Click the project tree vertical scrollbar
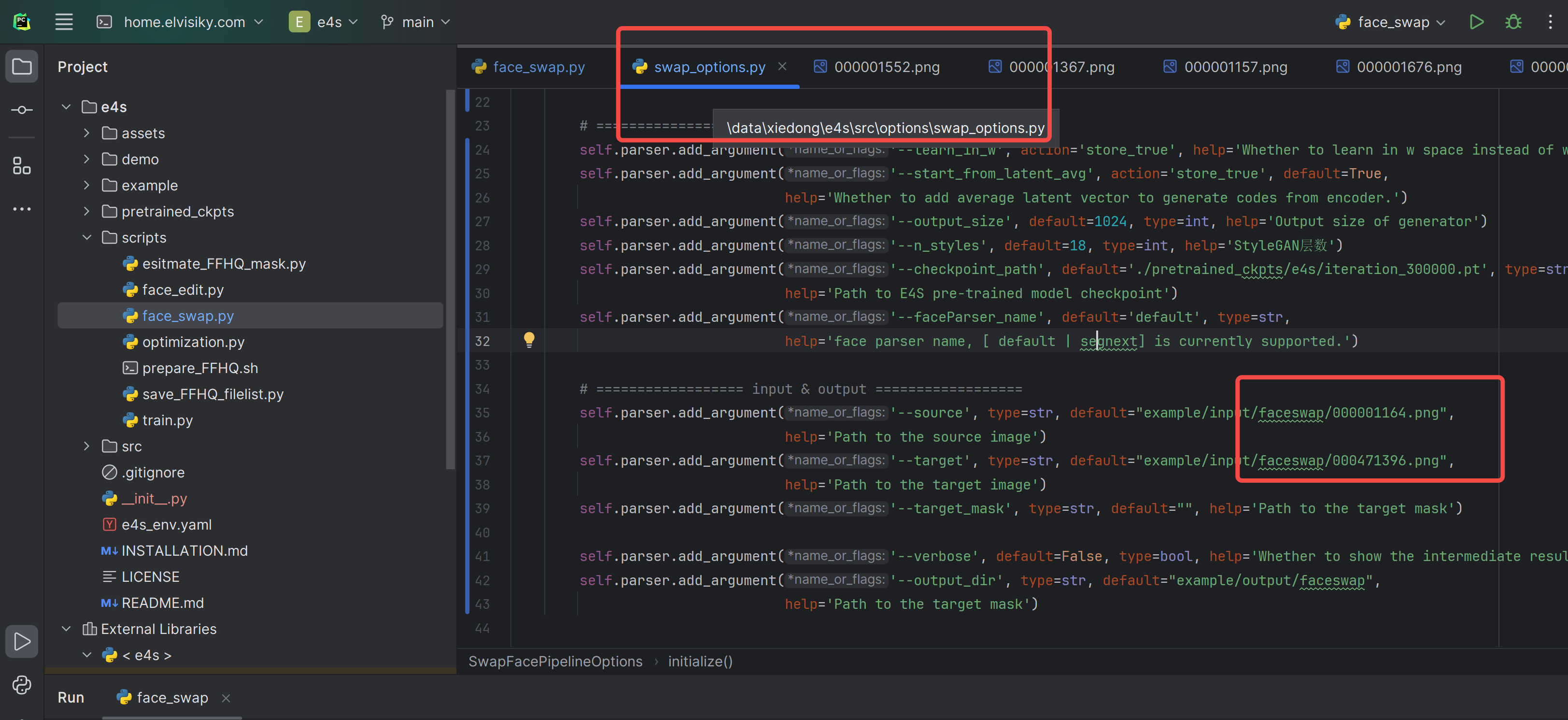 (x=450, y=280)
